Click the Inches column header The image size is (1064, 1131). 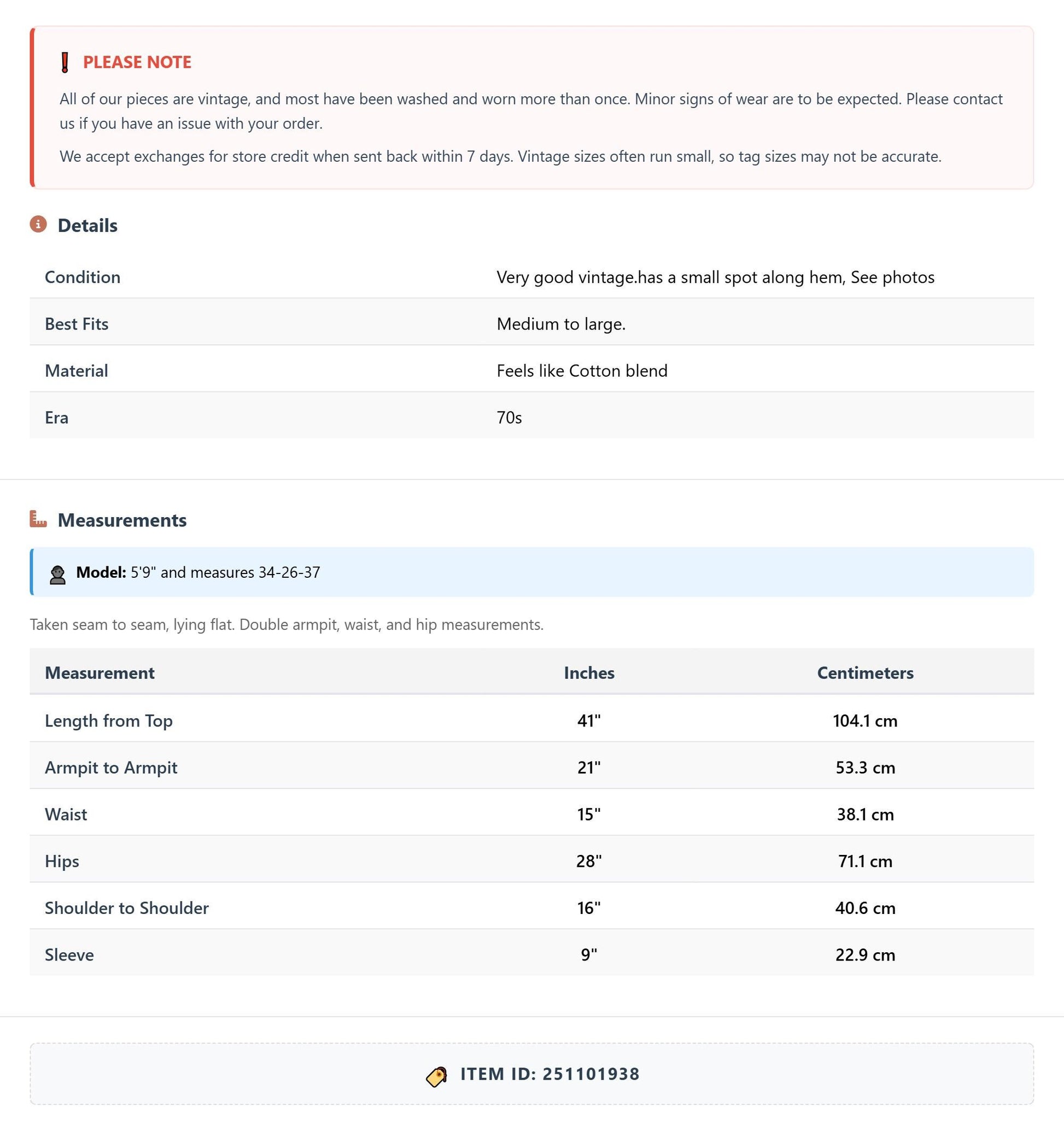(589, 672)
